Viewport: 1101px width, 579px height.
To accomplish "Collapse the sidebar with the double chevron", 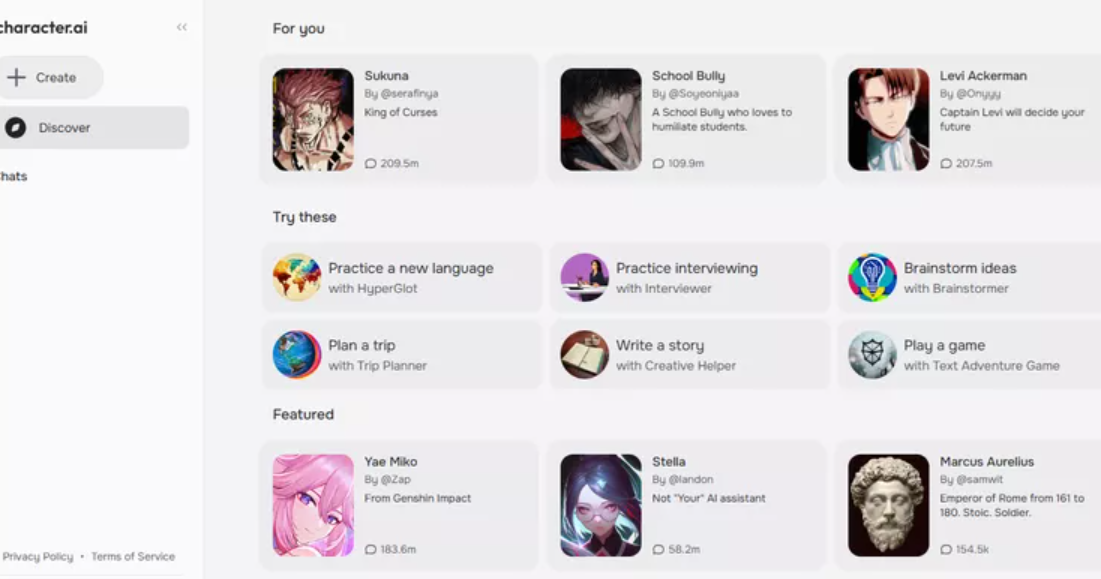I will (x=182, y=27).
